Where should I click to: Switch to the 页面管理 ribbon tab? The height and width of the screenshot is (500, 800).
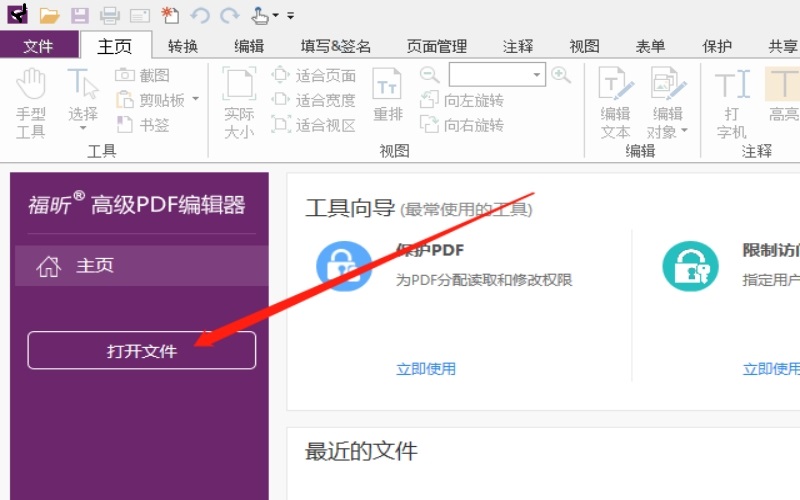pyautogui.click(x=437, y=46)
